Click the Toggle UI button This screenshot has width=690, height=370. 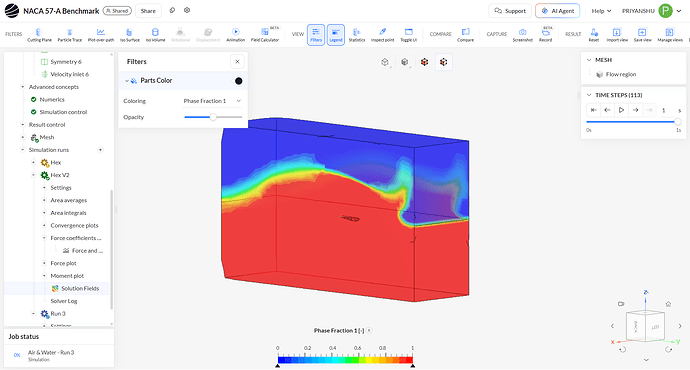coord(408,35)
